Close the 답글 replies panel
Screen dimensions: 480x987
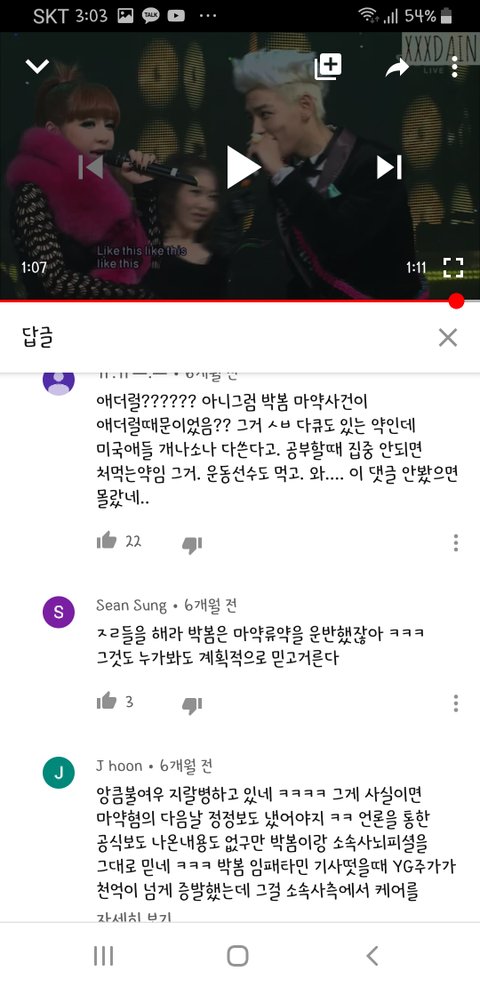(x=448, y=338)
